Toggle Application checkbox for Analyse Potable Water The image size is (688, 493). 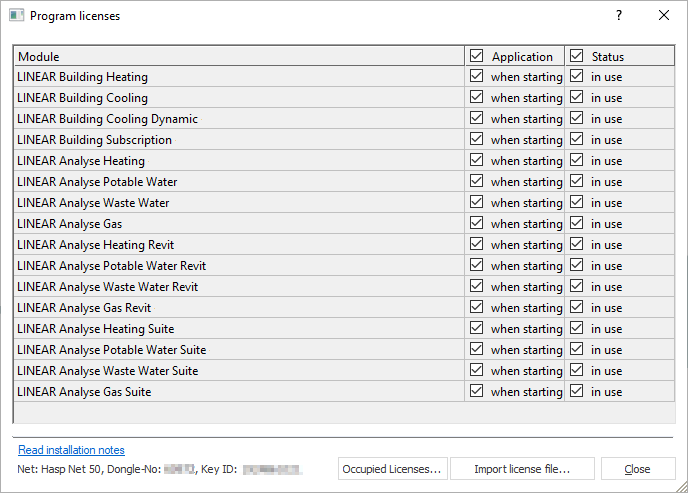tap(477, 182)
